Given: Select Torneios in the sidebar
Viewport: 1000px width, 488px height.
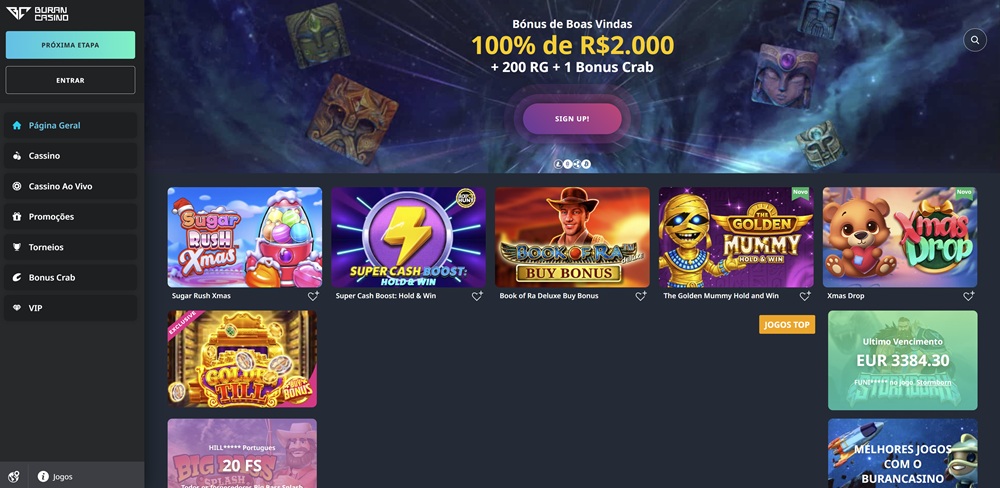Looking at the screenshot, I should 70,247.
